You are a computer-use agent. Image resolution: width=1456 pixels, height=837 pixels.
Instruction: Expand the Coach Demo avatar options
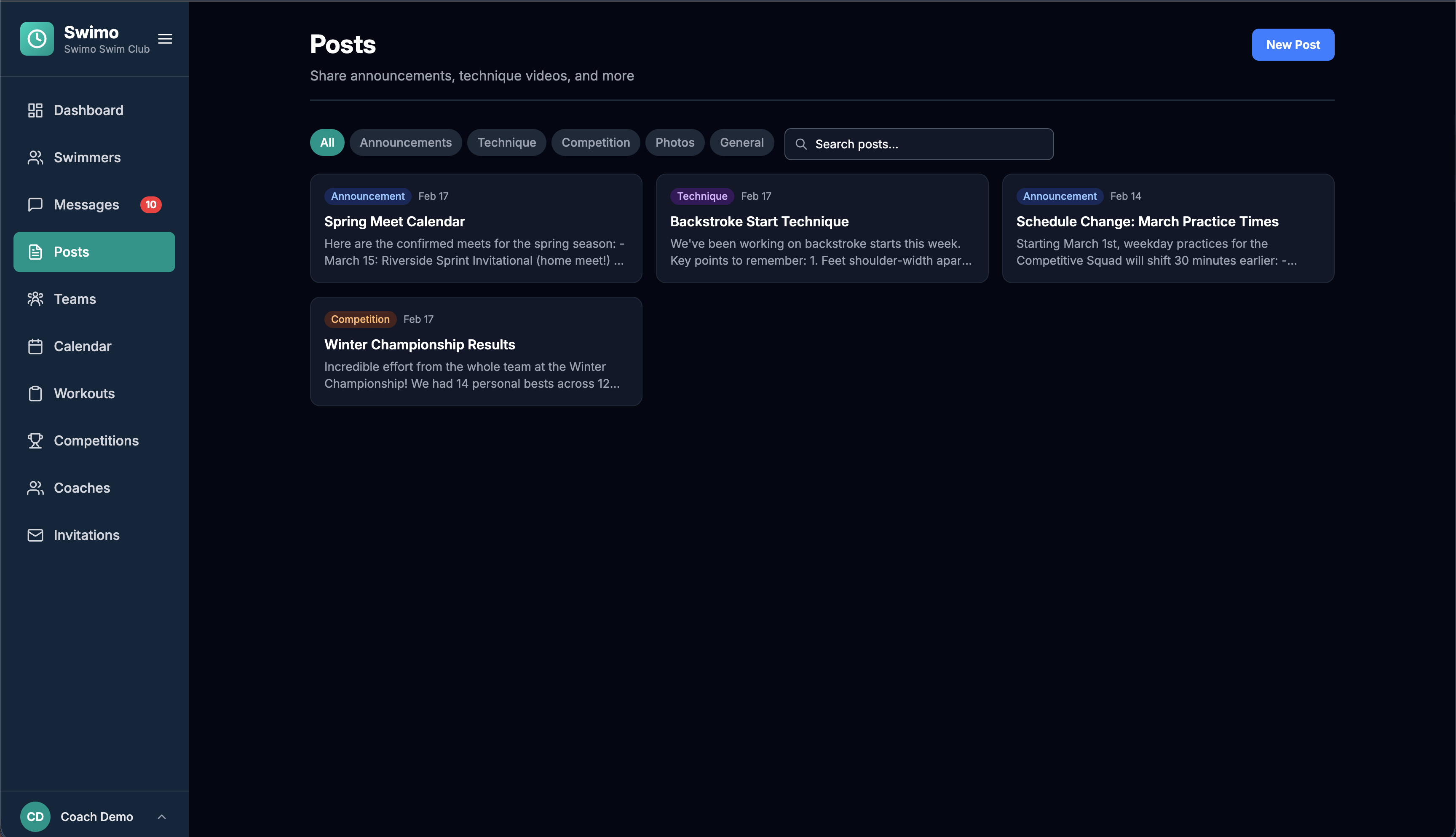tap(35, 816)
